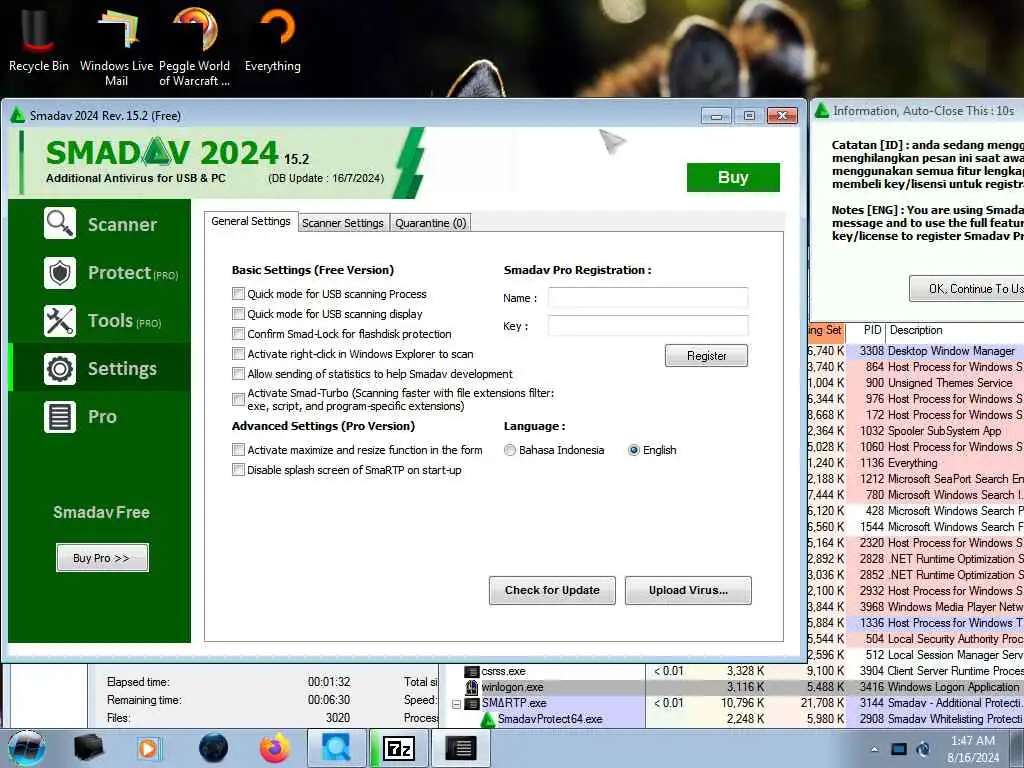Enable the Activate Smad-Turbo checkbox
The image size is (1024, 768).
238,399
